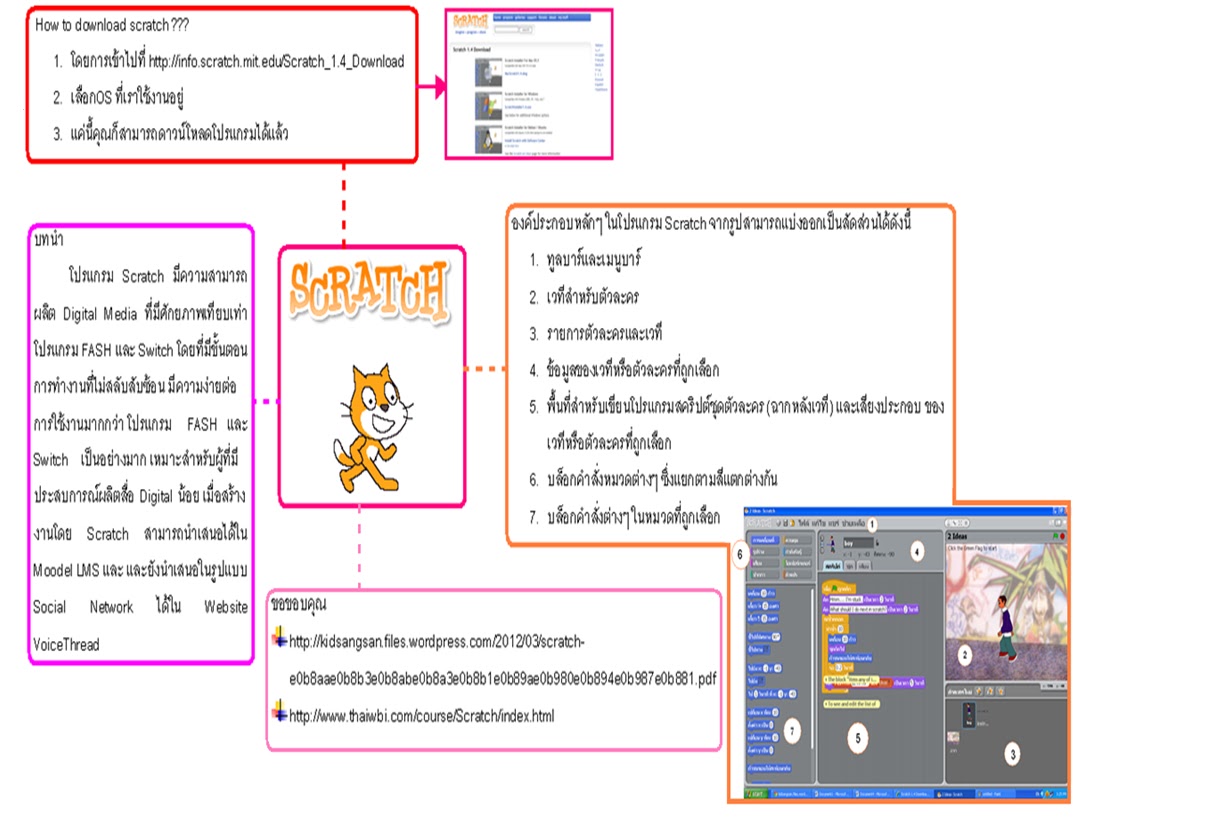Click the boy sprite thumbnail in sprite list
The width and height of the screenshot is (1218, 817).
click(969, 715)
